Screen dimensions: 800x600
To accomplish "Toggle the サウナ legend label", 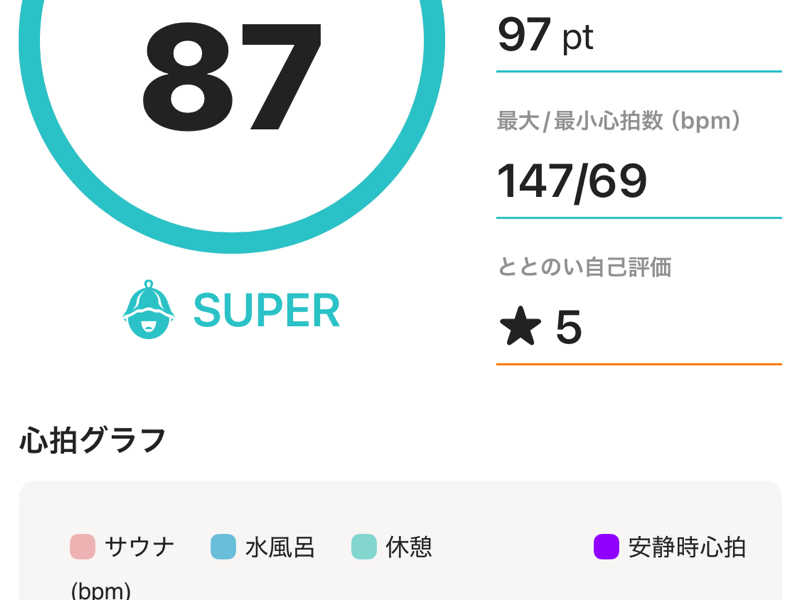I will coord(141,547).
